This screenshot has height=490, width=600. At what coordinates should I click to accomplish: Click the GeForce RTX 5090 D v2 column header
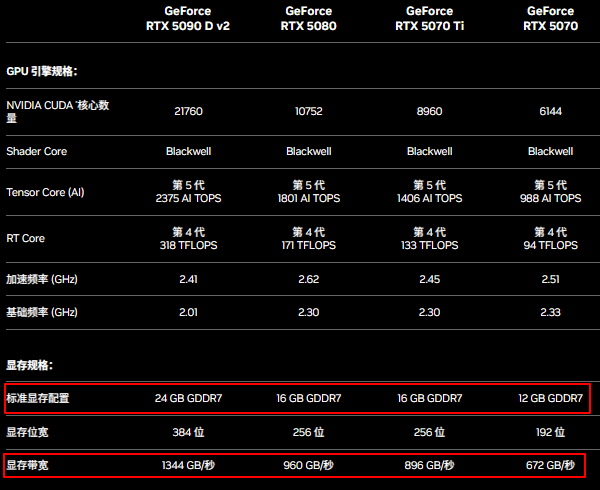pyautogui.click(x=188, y=19)
